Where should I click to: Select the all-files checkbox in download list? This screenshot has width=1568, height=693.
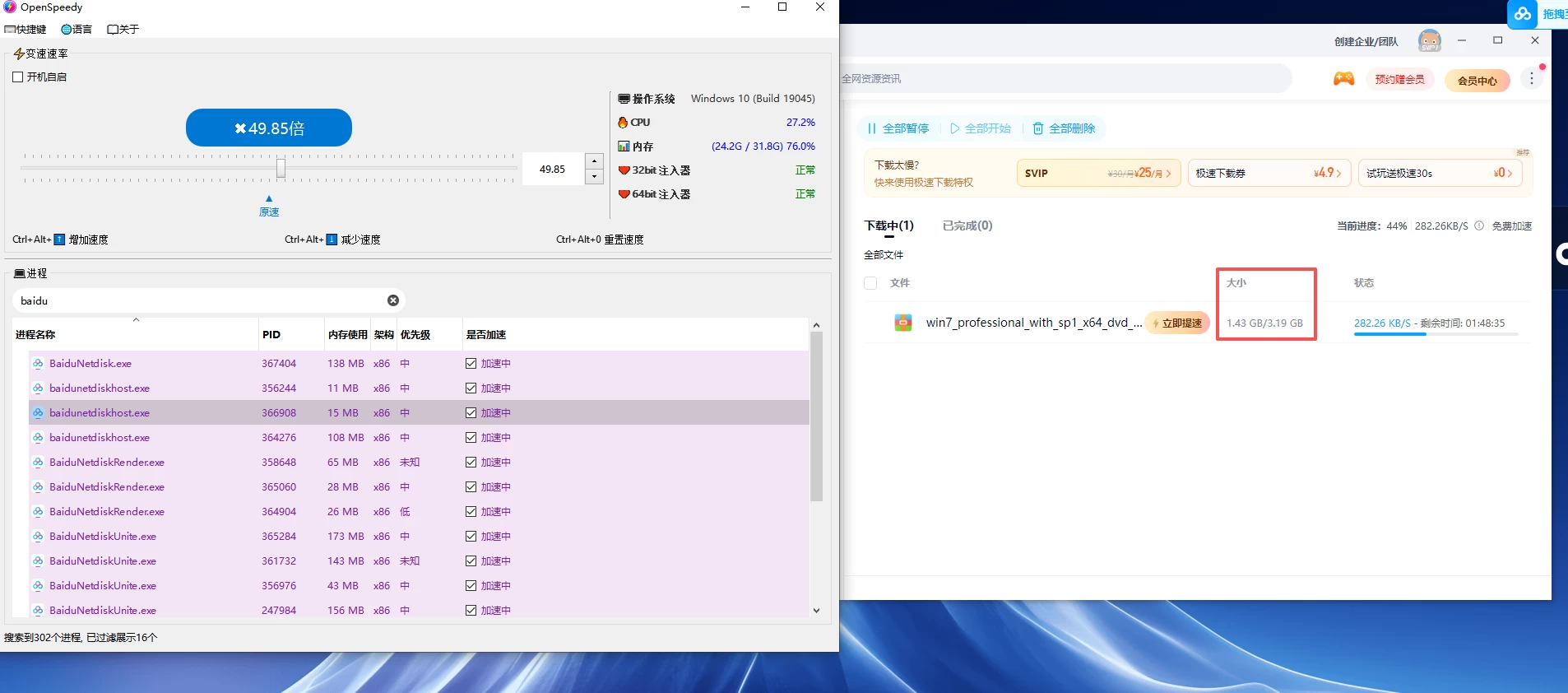[870, 283]
